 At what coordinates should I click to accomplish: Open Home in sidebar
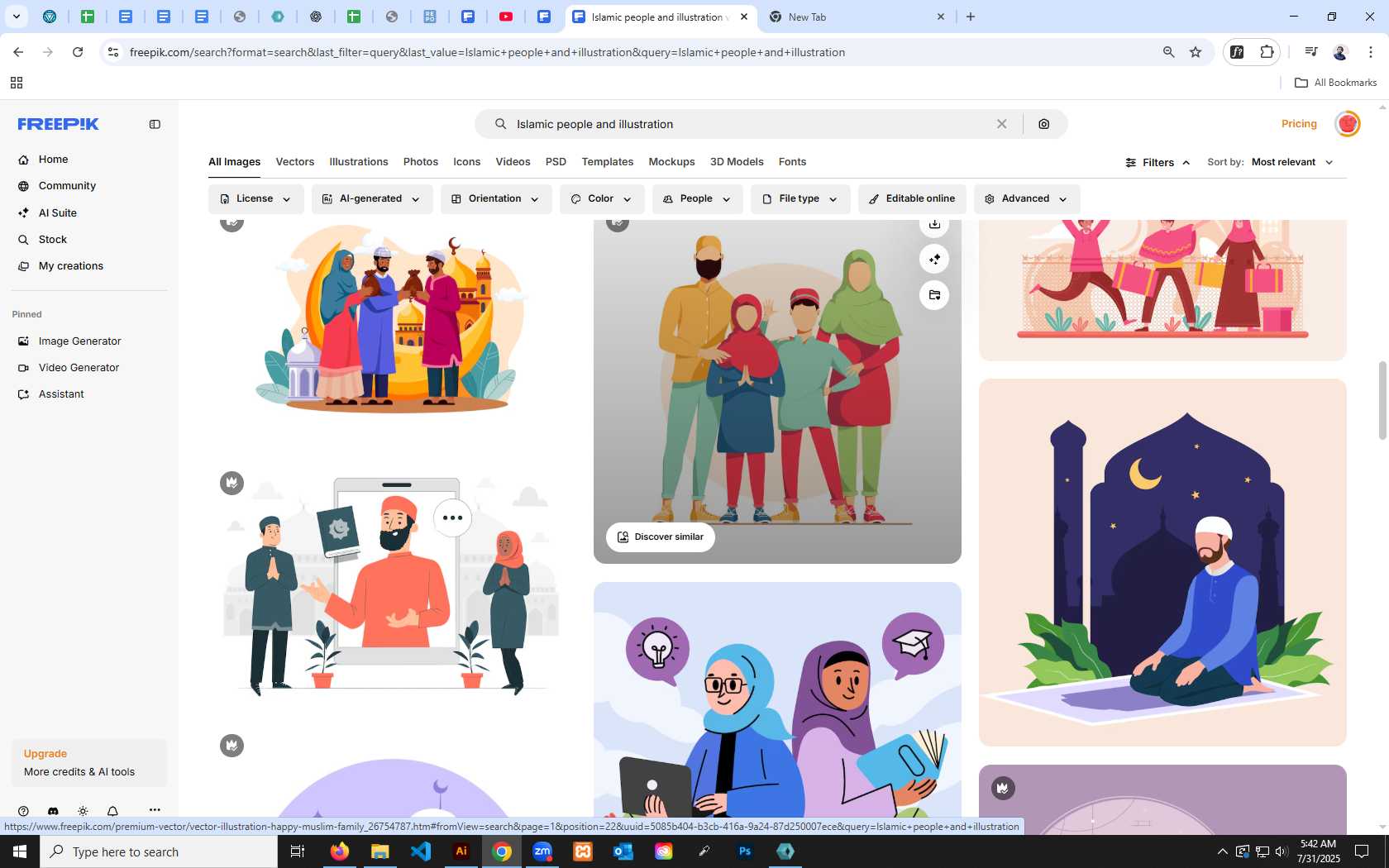[x=53, y=160]
